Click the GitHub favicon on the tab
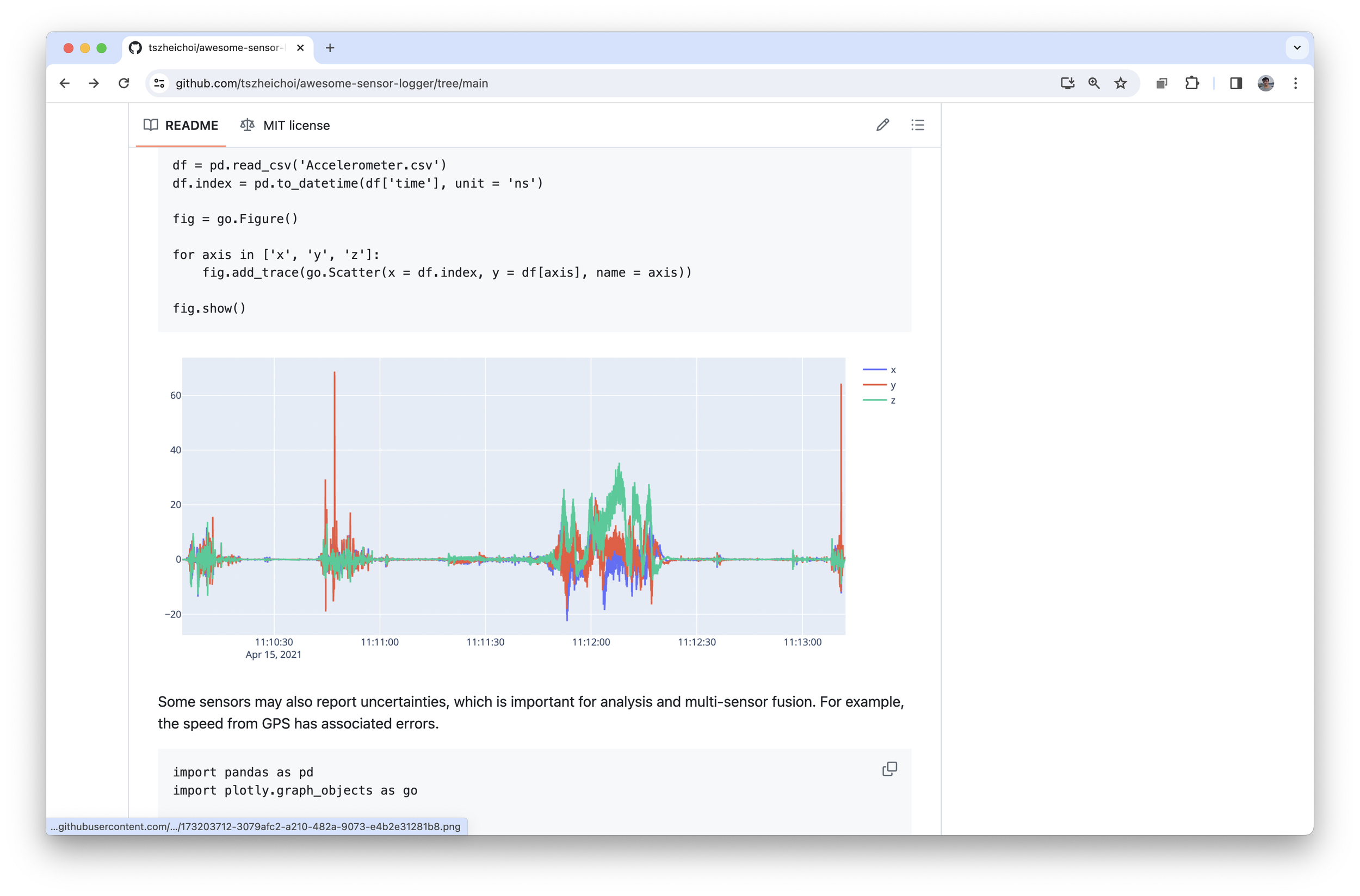This screenshot has height=896, width=1360. [x=135, y=48]
